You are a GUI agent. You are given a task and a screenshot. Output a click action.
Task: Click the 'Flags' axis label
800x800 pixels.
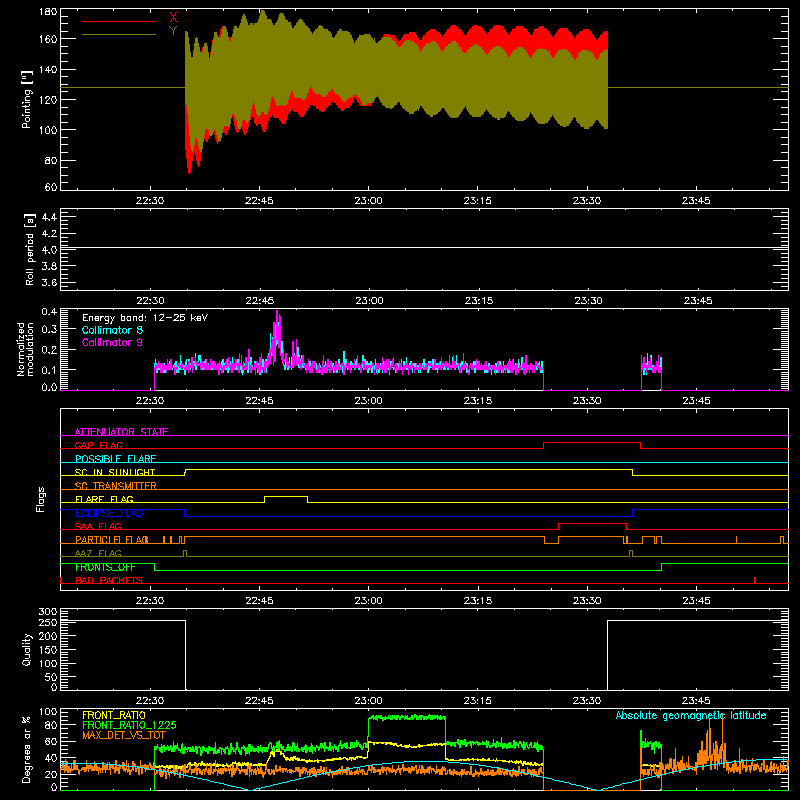click(41, 499)
